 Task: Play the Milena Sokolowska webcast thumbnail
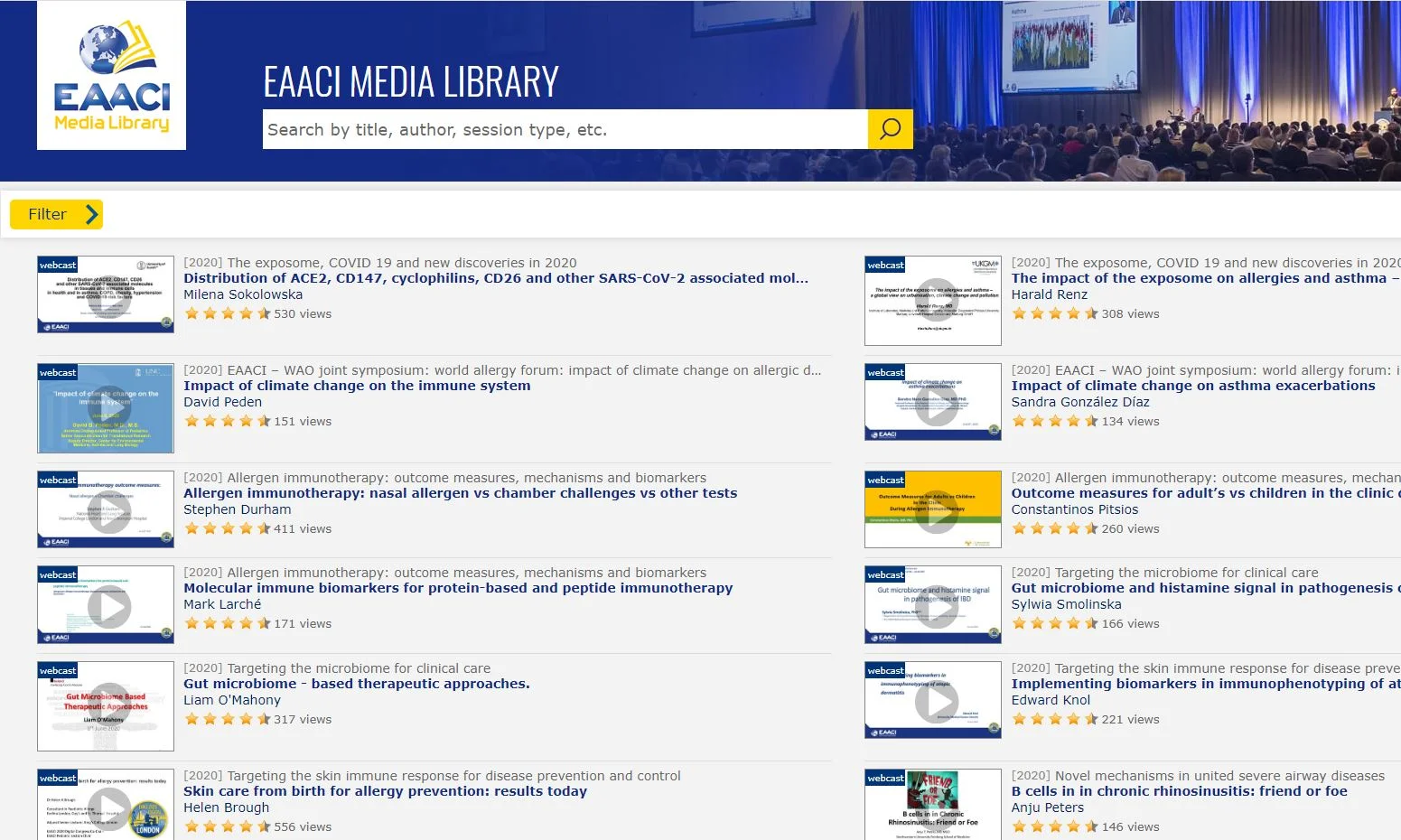106,294
